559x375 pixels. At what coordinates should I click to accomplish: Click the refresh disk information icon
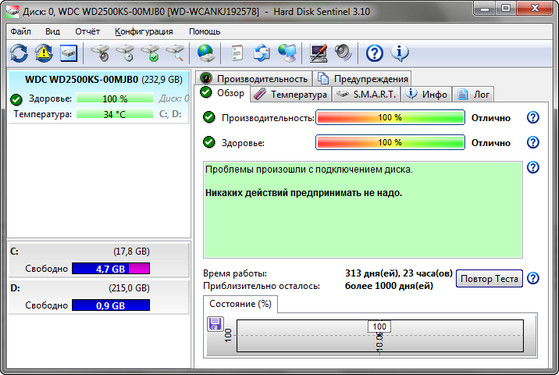click(19, 53)
